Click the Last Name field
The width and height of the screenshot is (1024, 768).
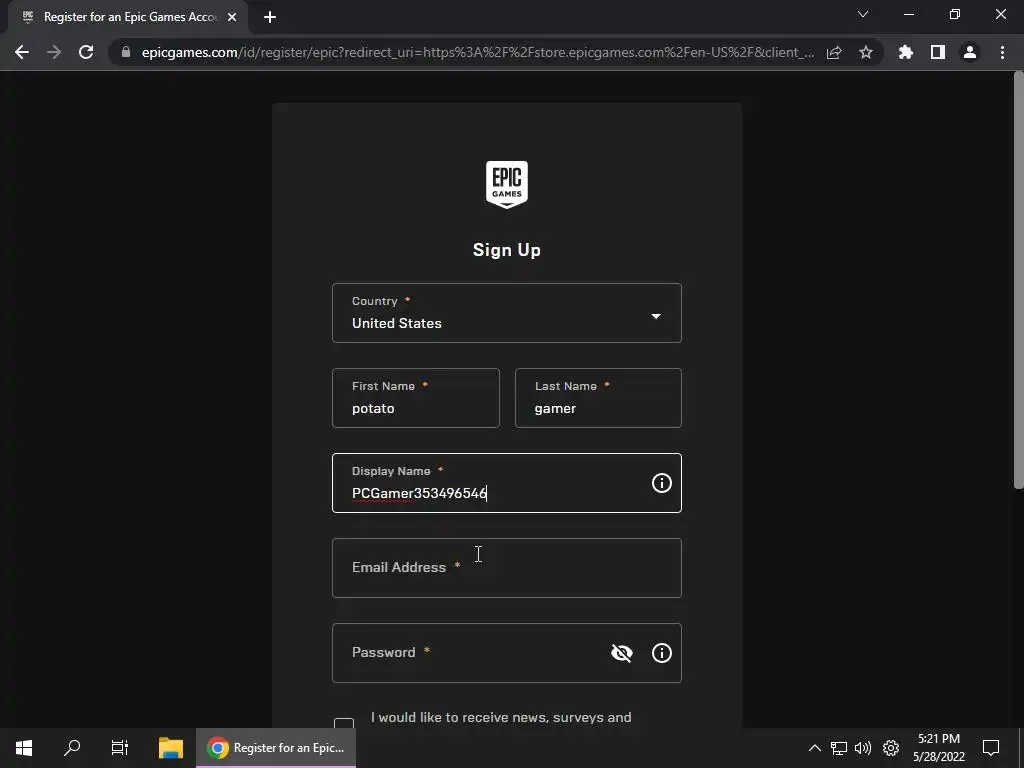598,398
